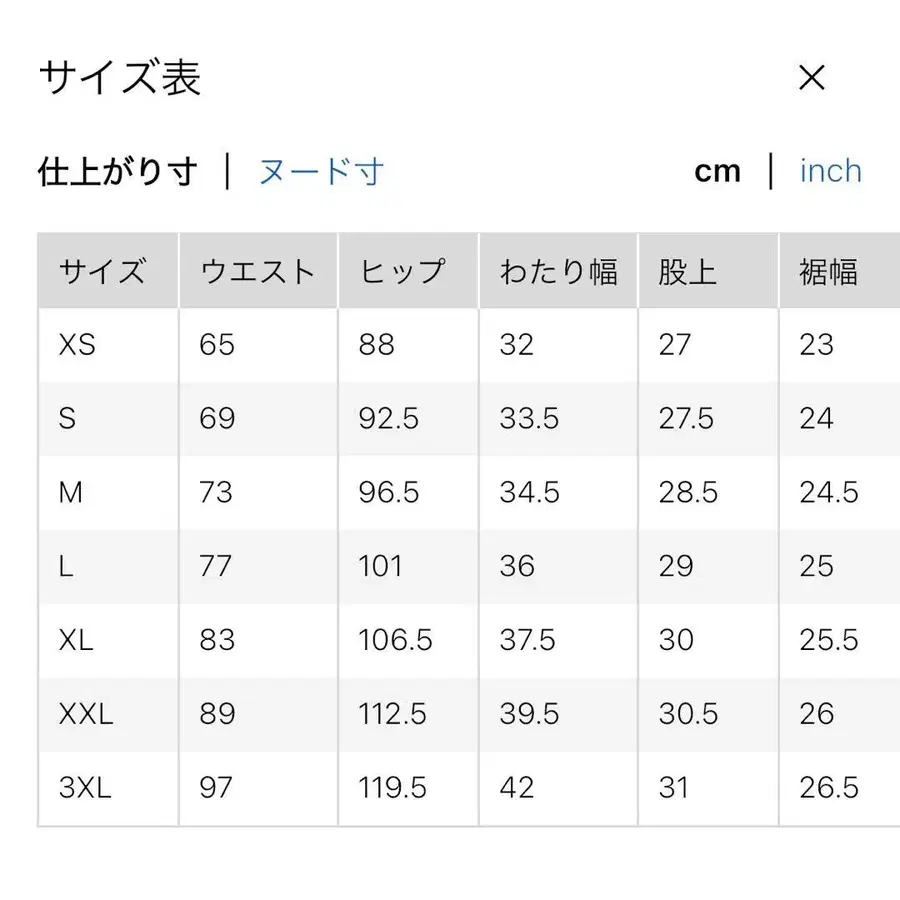Switch units to inch
Image resolution: width=900 pixels, height=900 pixels.
pos(830,171)
